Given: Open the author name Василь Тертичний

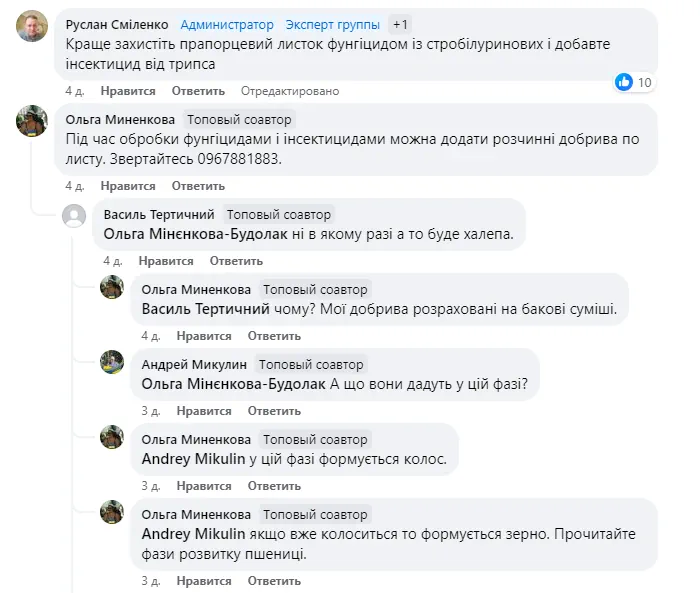Looking at the screenshot, I should 160,214.
